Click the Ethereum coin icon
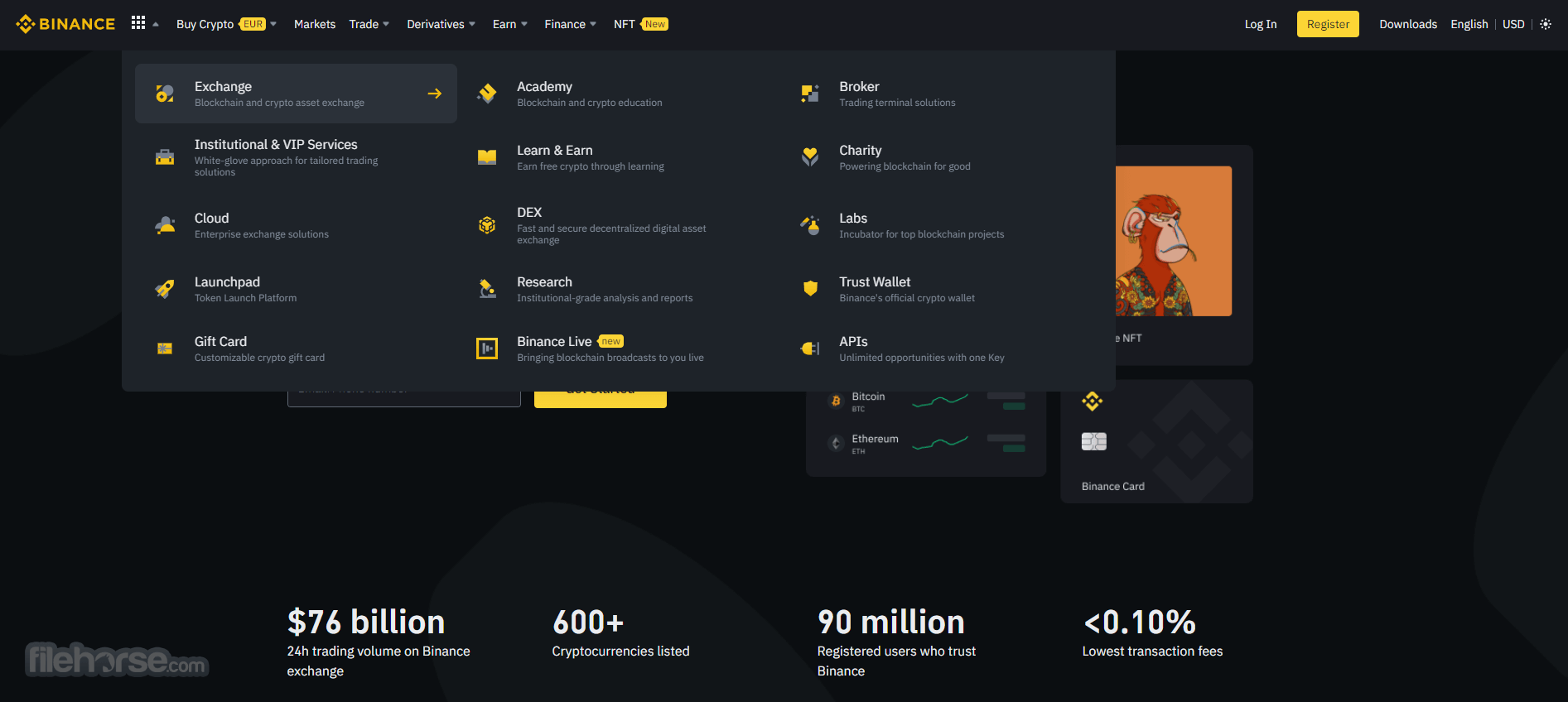Image resolution: width=1568 pixels, height=702 pixels. pyautogui.click(x=835, y=444)
